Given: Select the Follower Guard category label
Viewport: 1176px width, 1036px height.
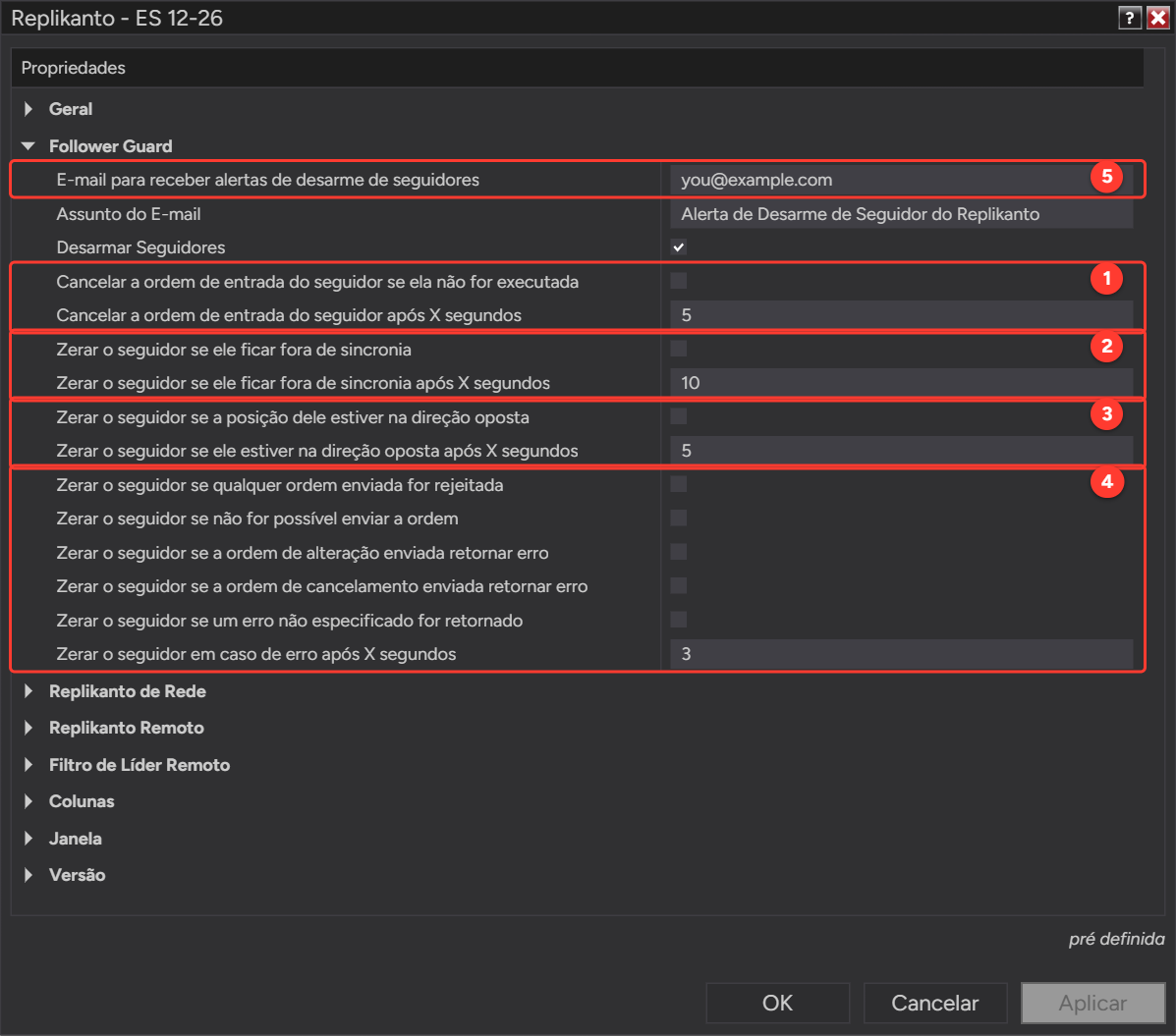Looking at the screenshot, I should [x=110, y=146].
